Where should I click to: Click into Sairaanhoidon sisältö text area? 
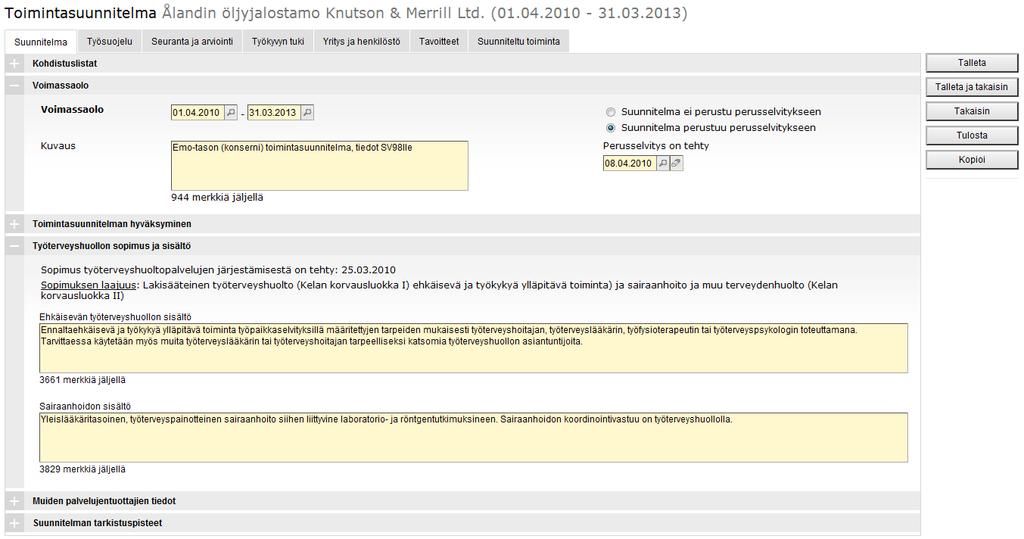tap(473, 438)
